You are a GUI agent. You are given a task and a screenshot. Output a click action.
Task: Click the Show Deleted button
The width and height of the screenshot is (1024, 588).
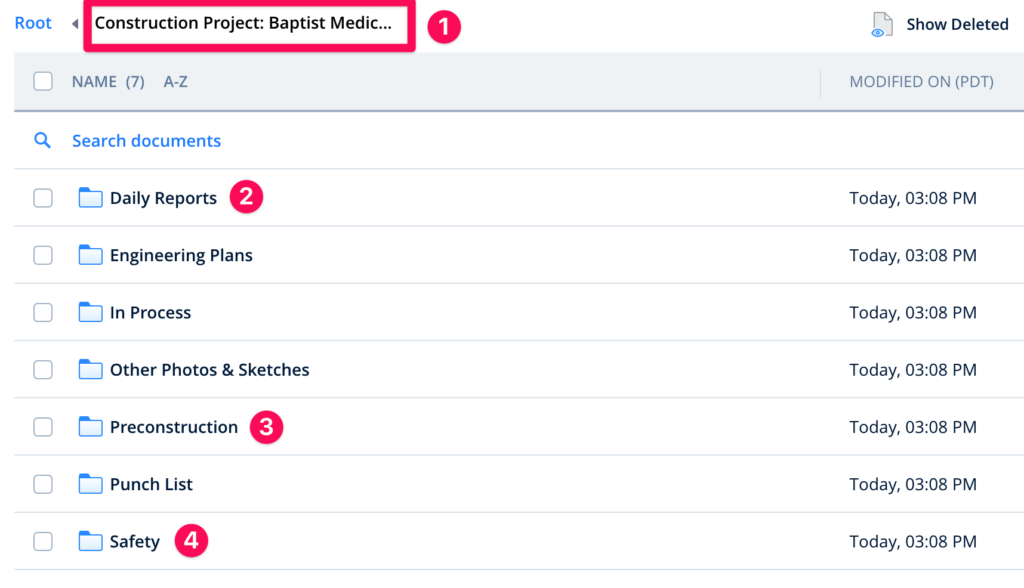tap(956, 25)
